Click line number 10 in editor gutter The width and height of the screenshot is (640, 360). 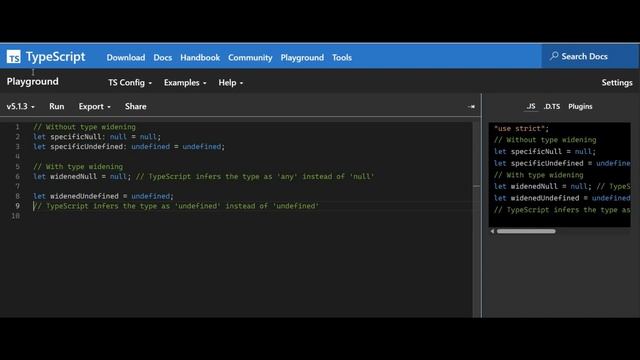pos(16,216)
